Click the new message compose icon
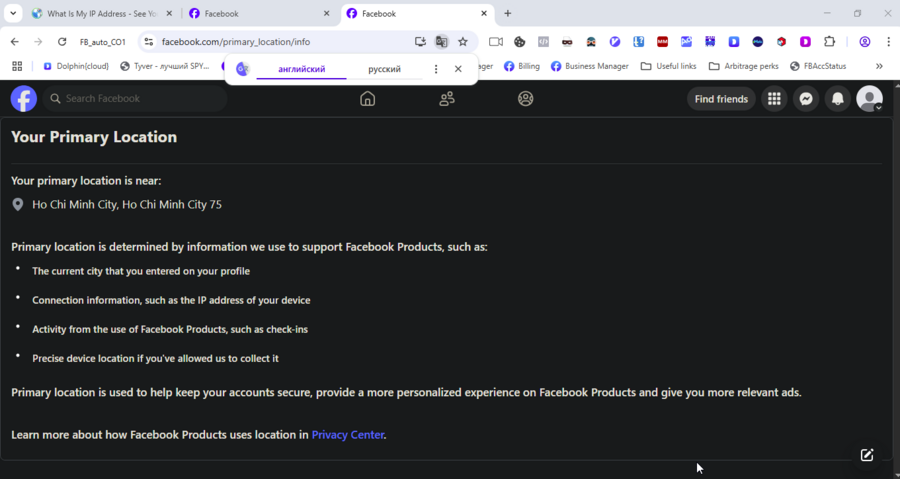This screenshot has height=479, width=900. [867, 455]
